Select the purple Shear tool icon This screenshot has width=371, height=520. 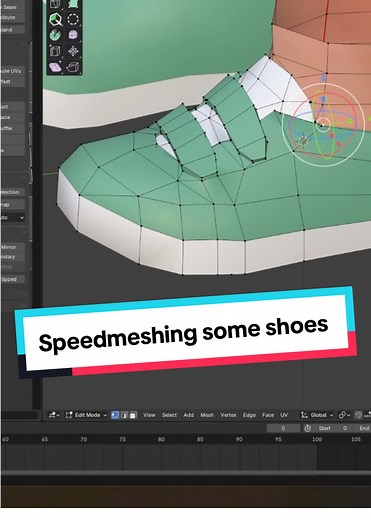pos(55,67)
